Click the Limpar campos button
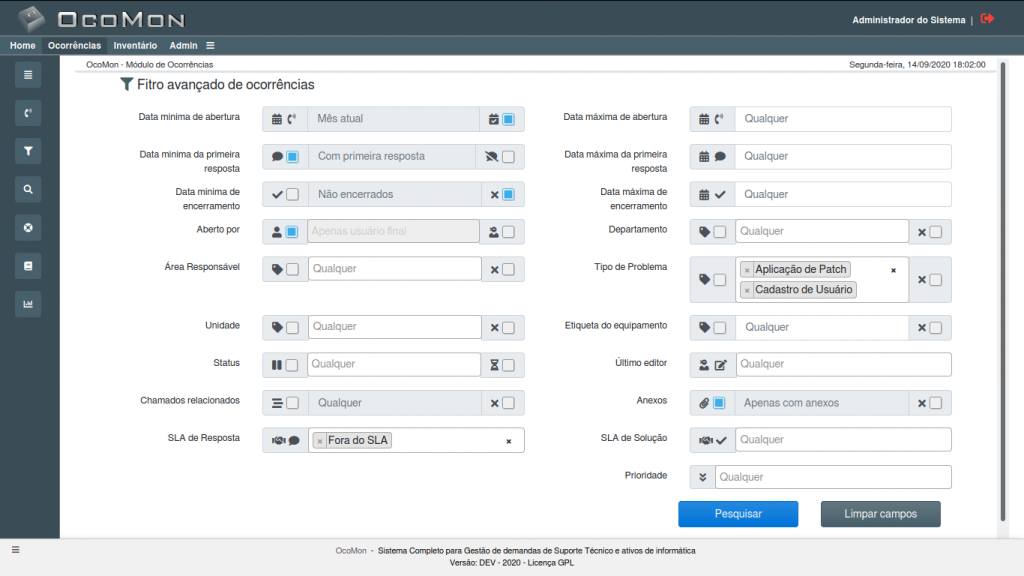Screen dimensions: 1024x576 [880, 514]
